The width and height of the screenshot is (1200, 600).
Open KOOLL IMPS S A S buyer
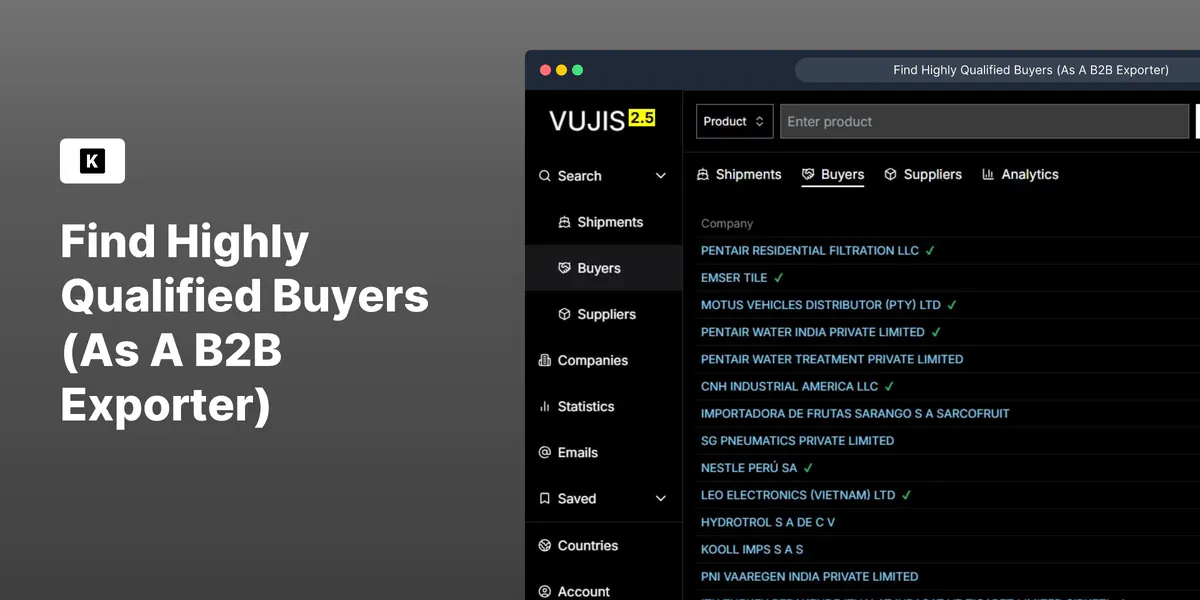[752, 549]
